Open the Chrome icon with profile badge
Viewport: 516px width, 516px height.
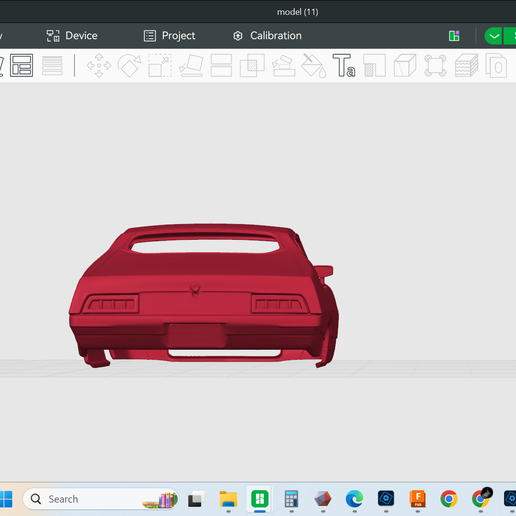(x=481, y=498)
